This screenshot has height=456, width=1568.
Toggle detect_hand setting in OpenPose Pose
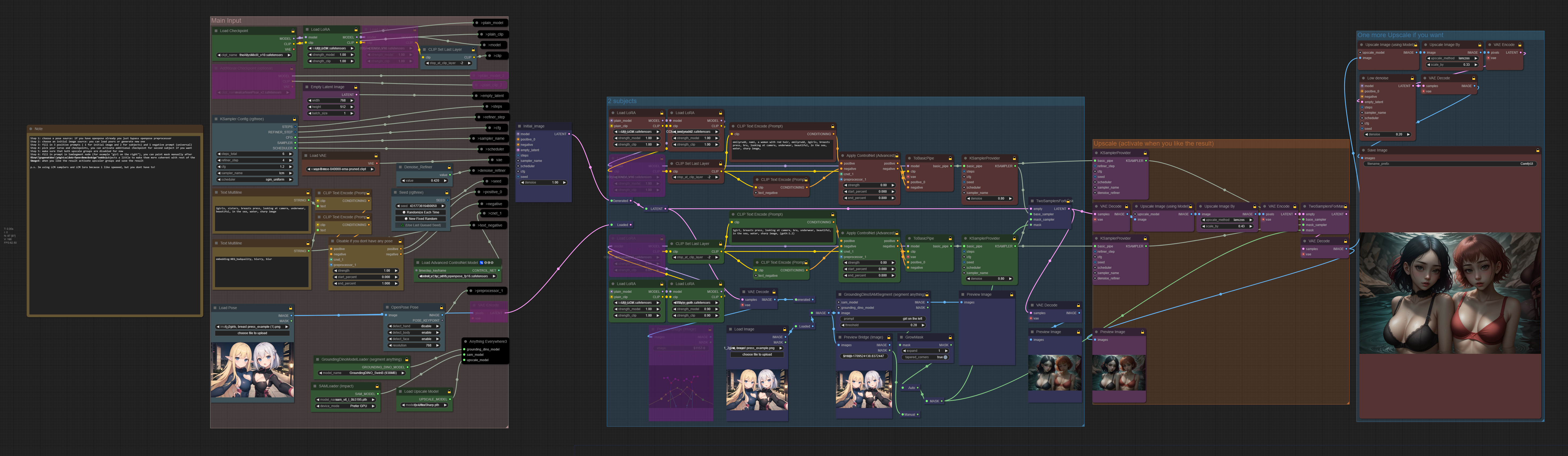[x=414, y=326]
